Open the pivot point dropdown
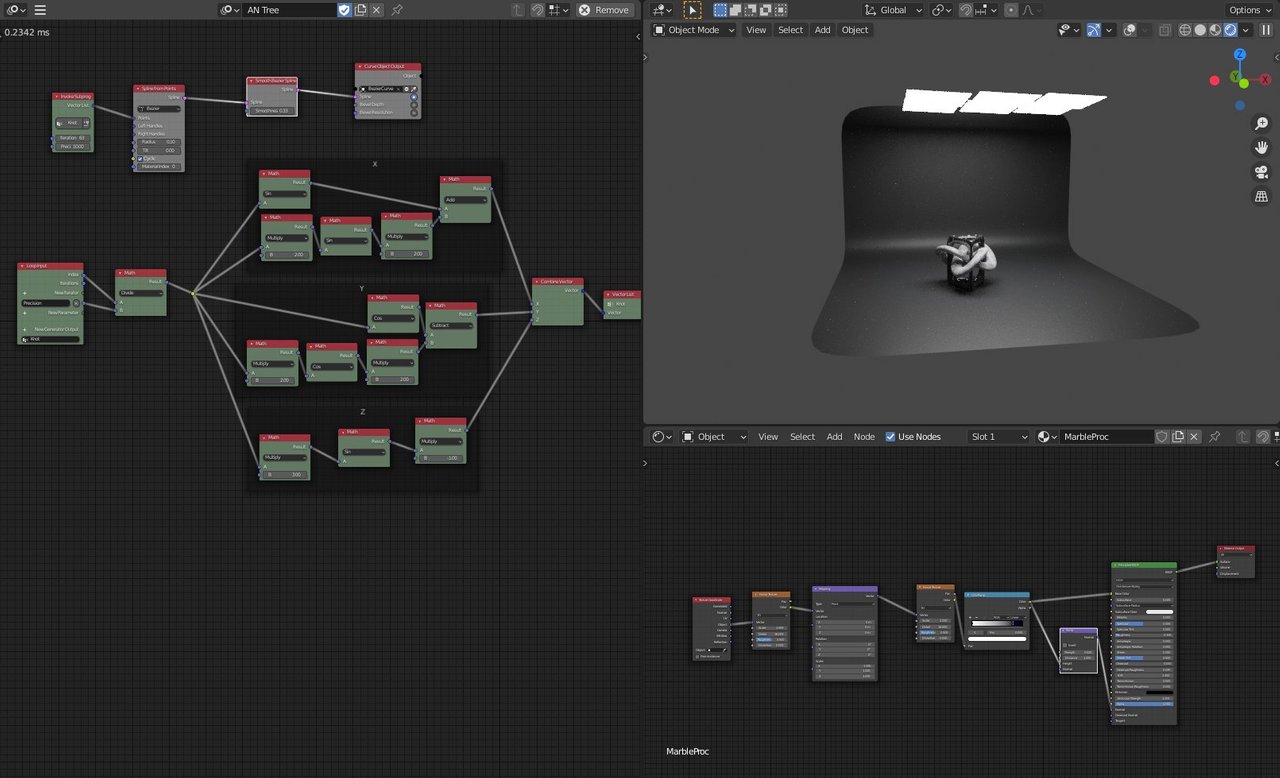The image size is (1280, 778). (x=942, y=10)
